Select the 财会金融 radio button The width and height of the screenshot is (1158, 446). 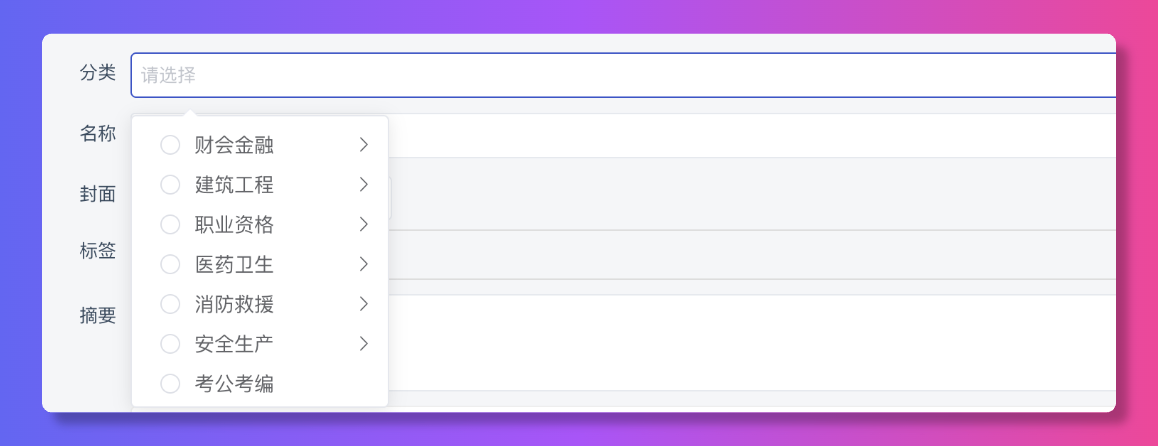click(170, 145)
